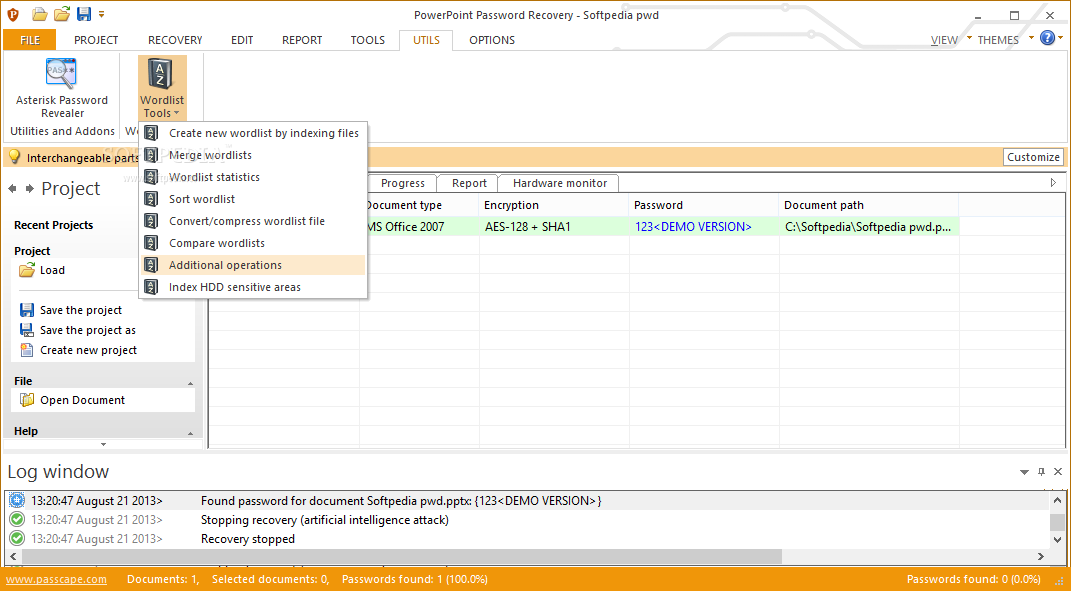Switch to the EDIT ribbon tab
Image resolution: width=1071 pixels, height=591 pixels.
tap(242, 40)
